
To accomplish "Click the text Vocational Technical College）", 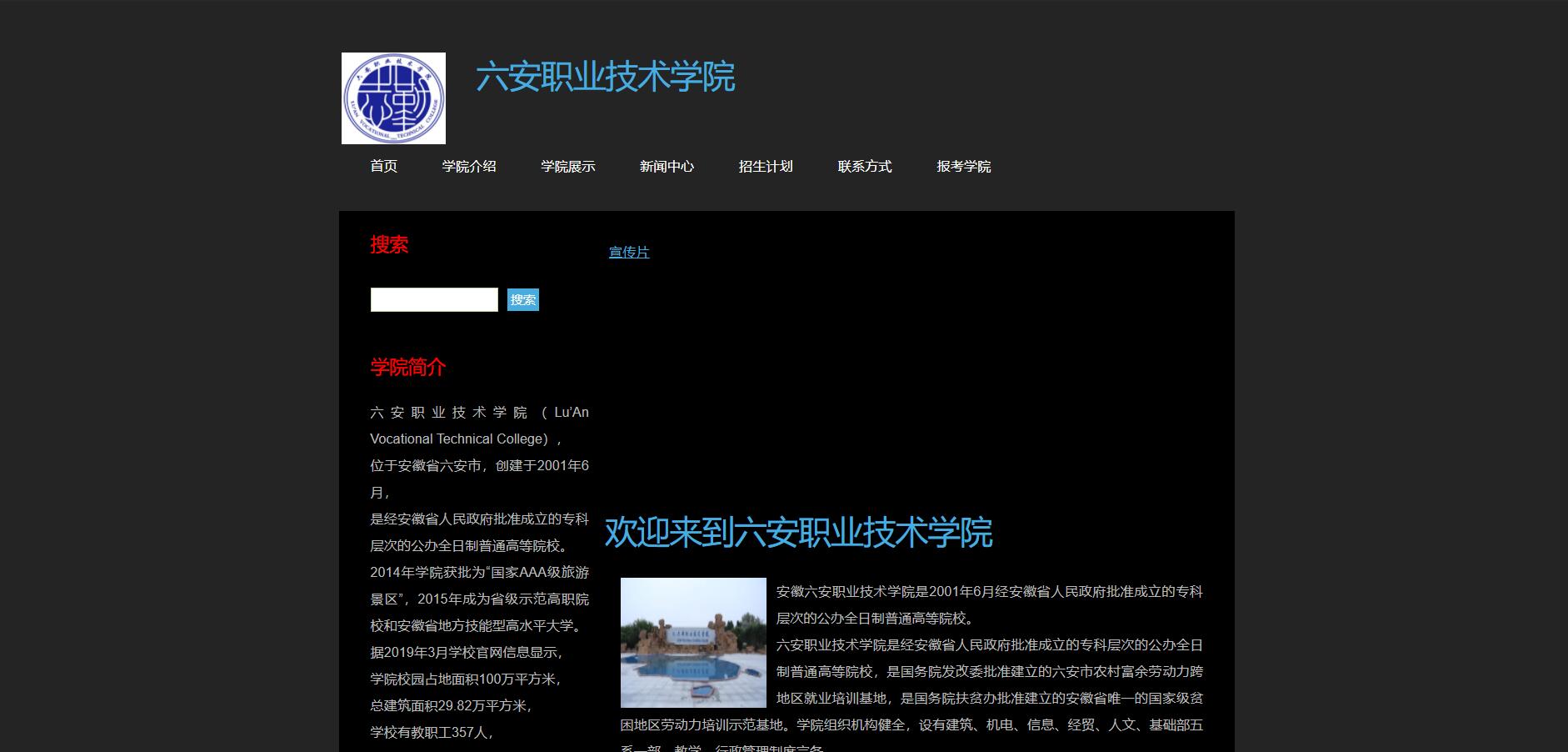I will [467, 439].
